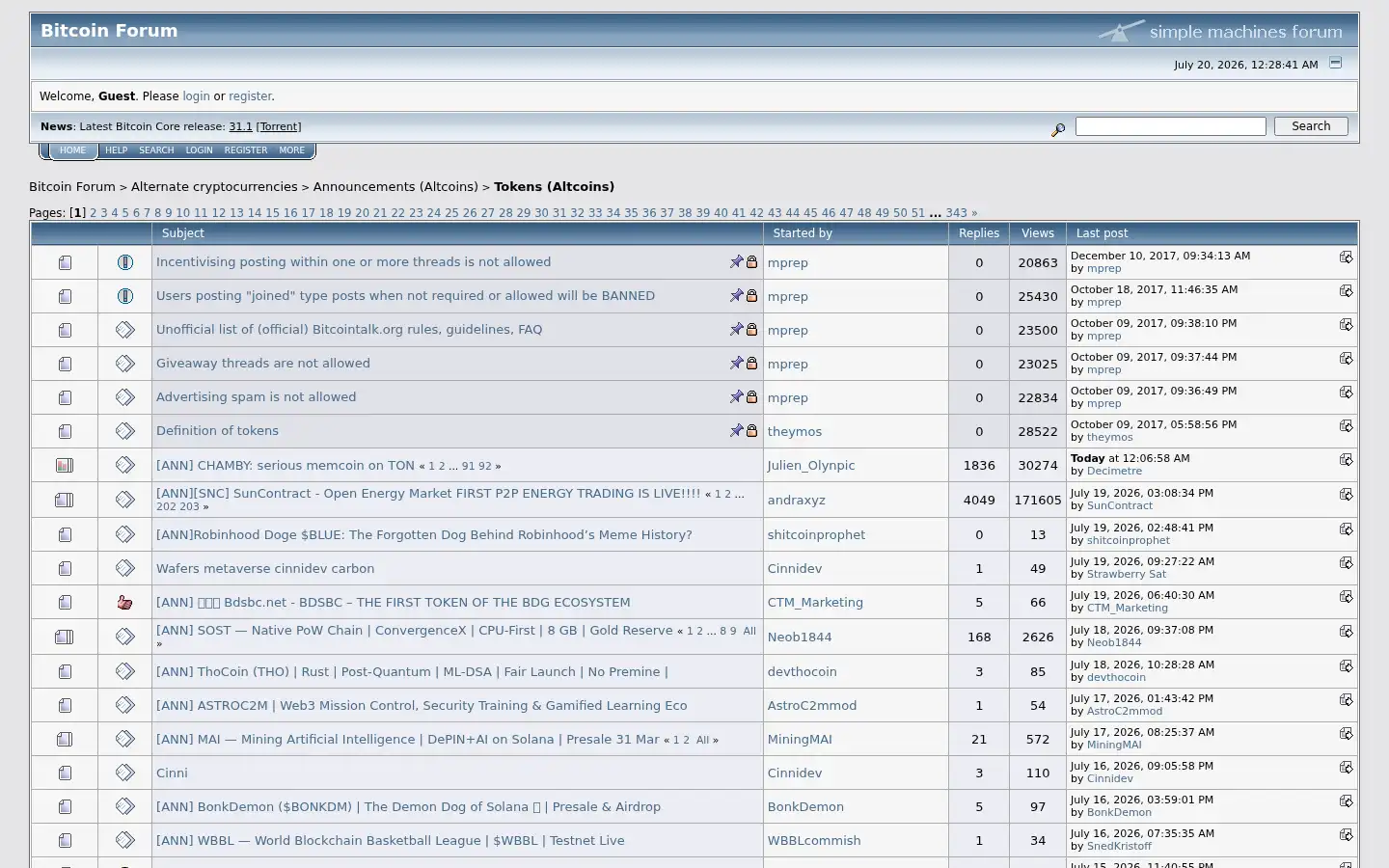The image size is (1389, 868).
Task: Click last post icon for ThoCoin row
Action: click(1346, 665)
